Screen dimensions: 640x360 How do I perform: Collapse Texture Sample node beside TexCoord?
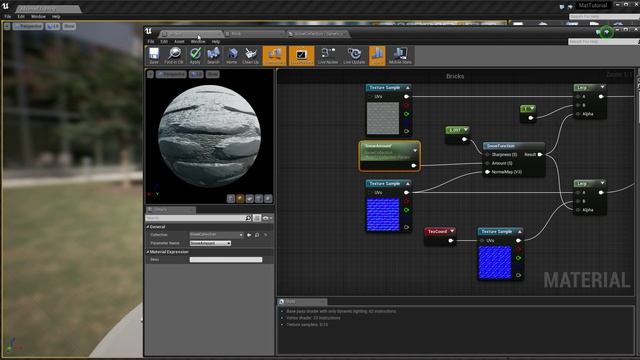pos(519,231)
